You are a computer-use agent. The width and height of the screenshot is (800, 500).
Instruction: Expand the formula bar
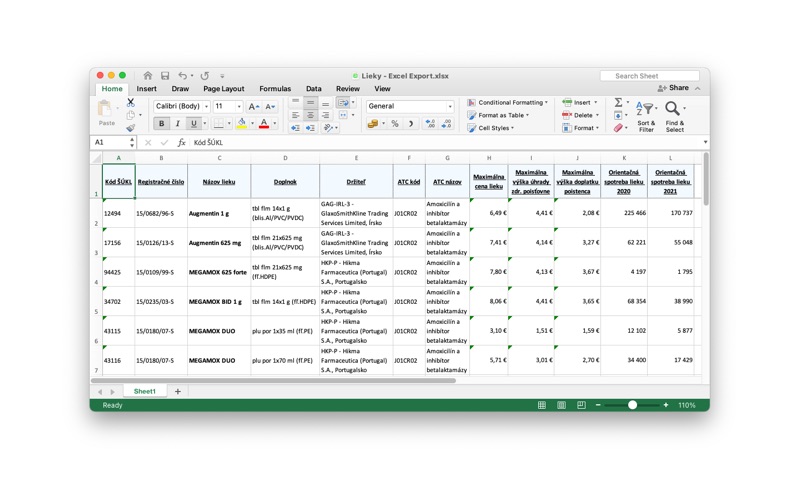[x=705, y=142]
